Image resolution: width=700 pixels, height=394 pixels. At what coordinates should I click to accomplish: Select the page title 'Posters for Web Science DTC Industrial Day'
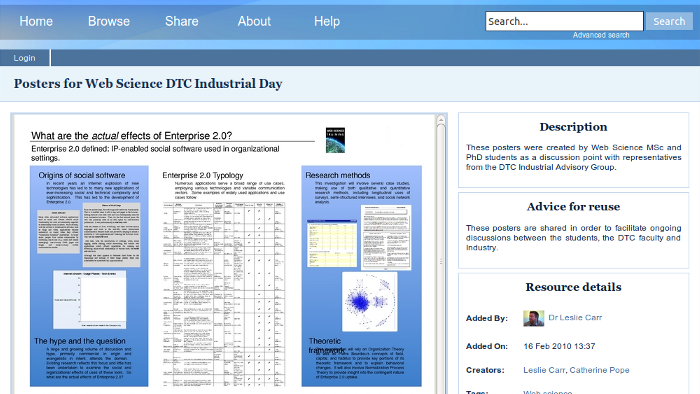[x=148, y=84]
